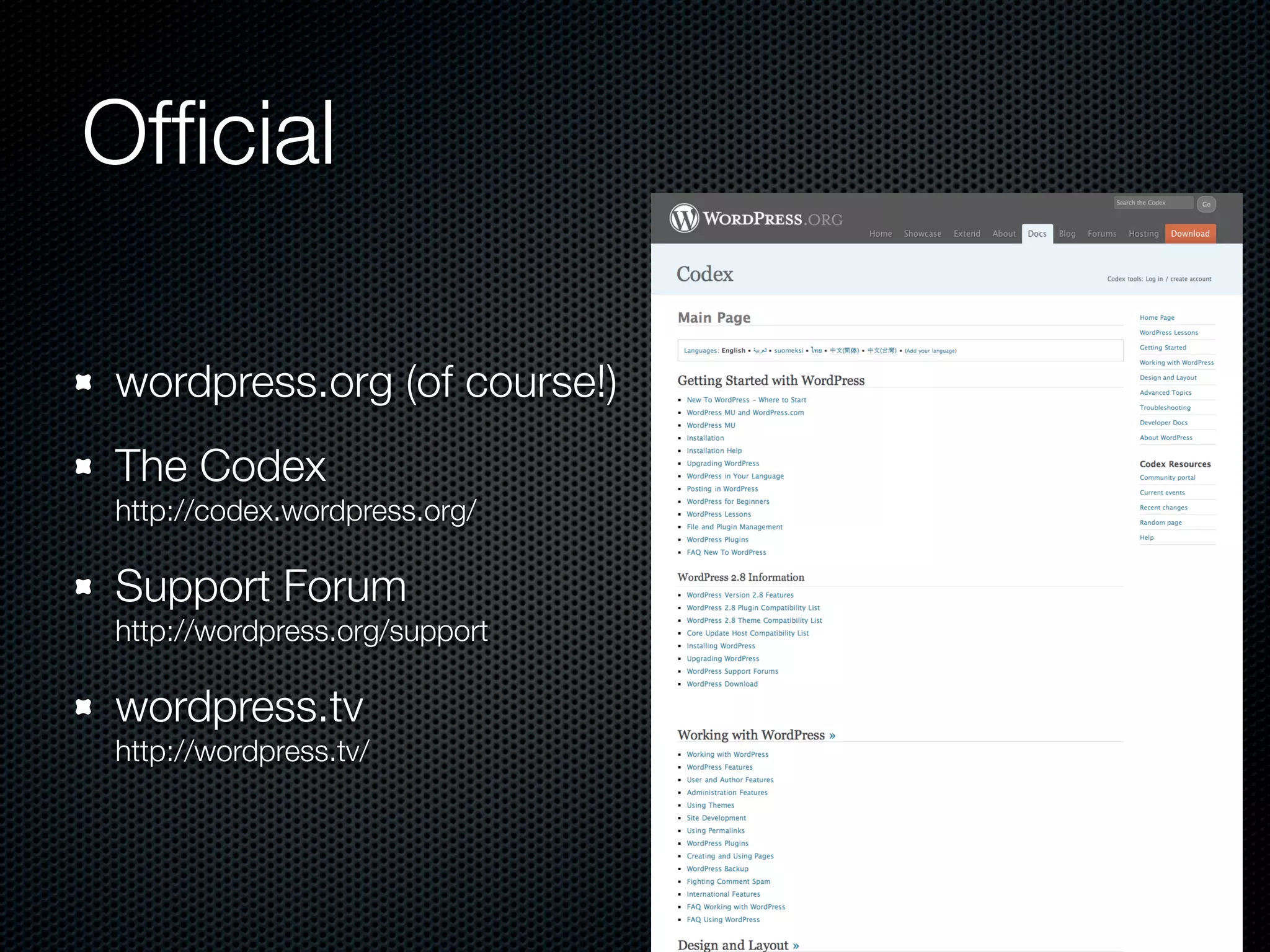Click the Go search button
Image resolution: width=1270 pixels, height=952 pixels.
point(1206,204)
